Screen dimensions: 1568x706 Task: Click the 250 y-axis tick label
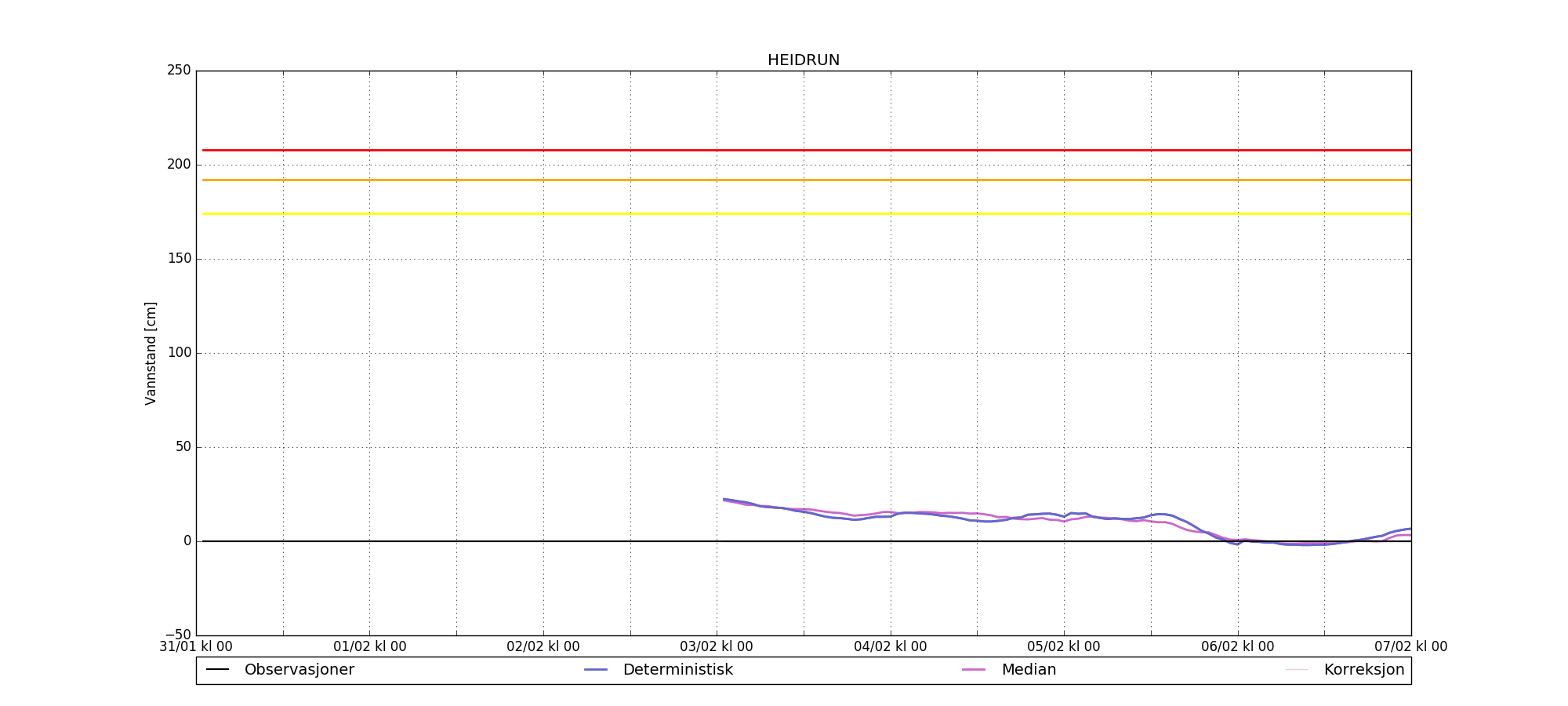179,71
